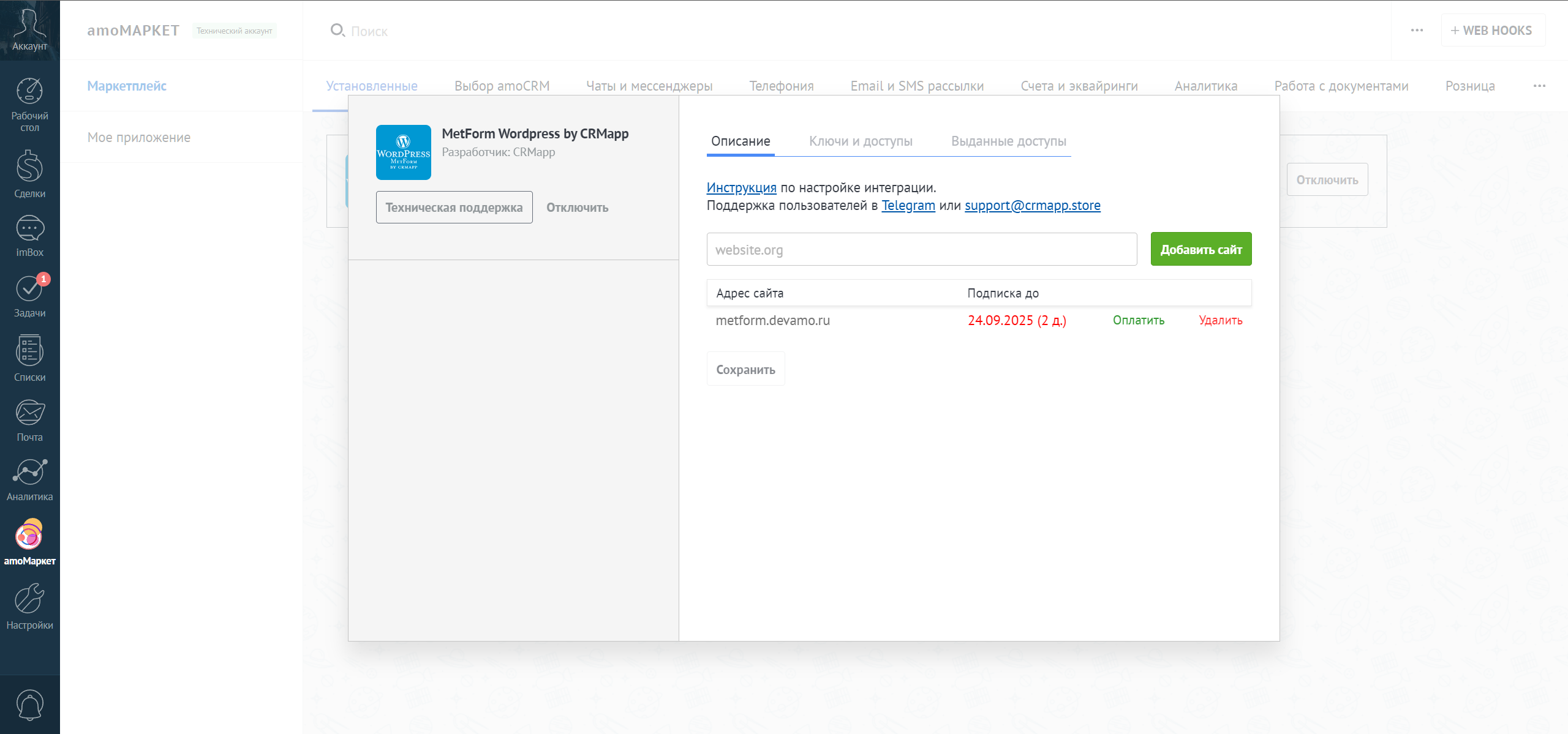
Task: Click Отключить button on the background card
Action: point(1327,180)
